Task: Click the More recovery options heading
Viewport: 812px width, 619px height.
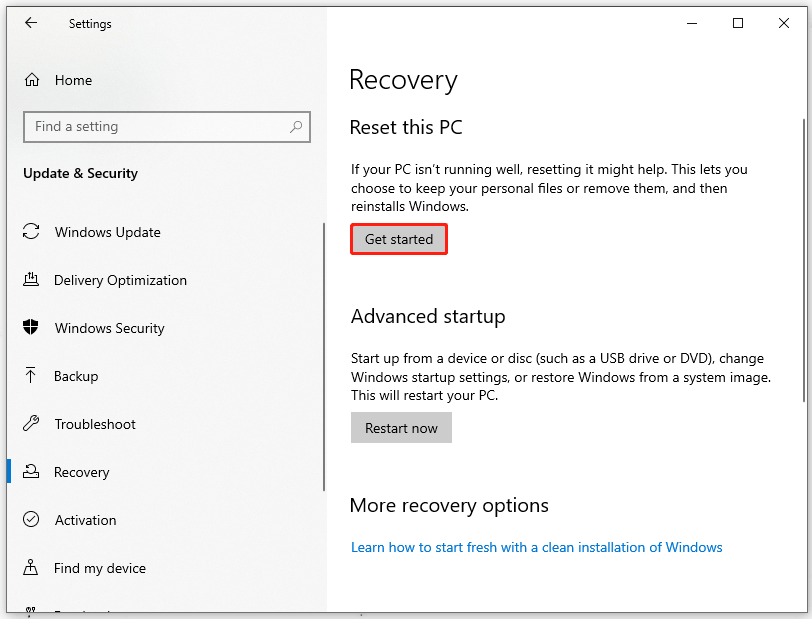Action: 449,506
